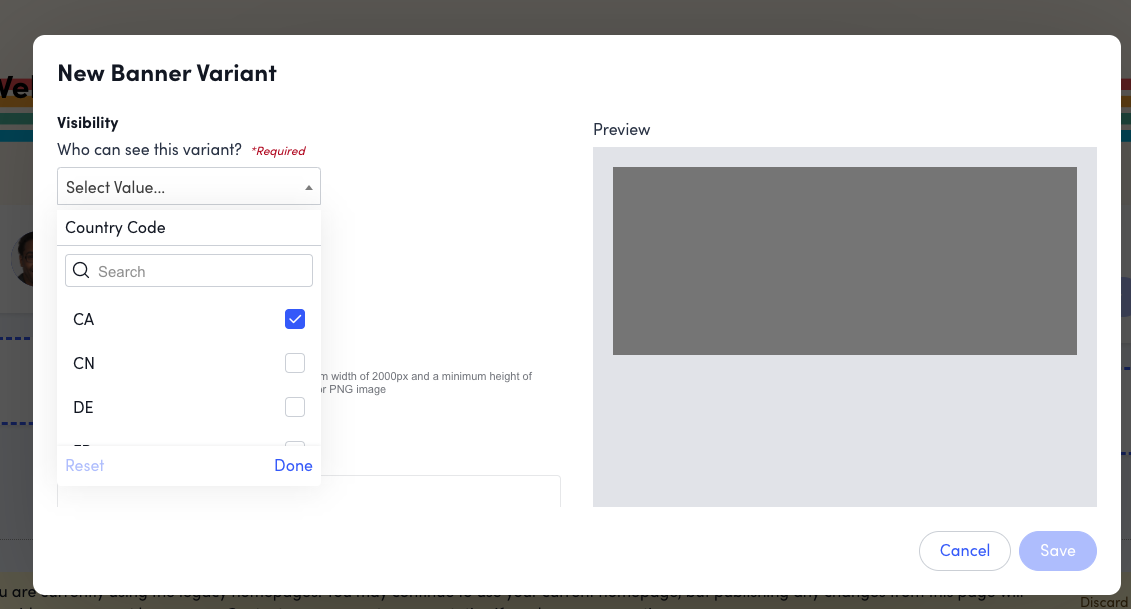
Task: Choose the CN option in the list
Action: click(x=84, y=363)
